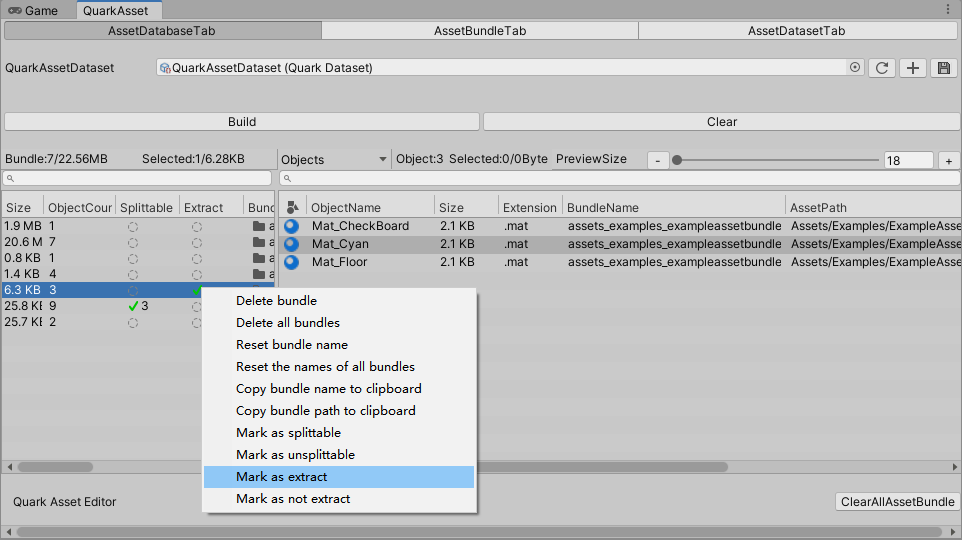This screenshot has height=540, width=962.
Task: Click the refresh dataset icon
Action: click(x=882, y=68)
